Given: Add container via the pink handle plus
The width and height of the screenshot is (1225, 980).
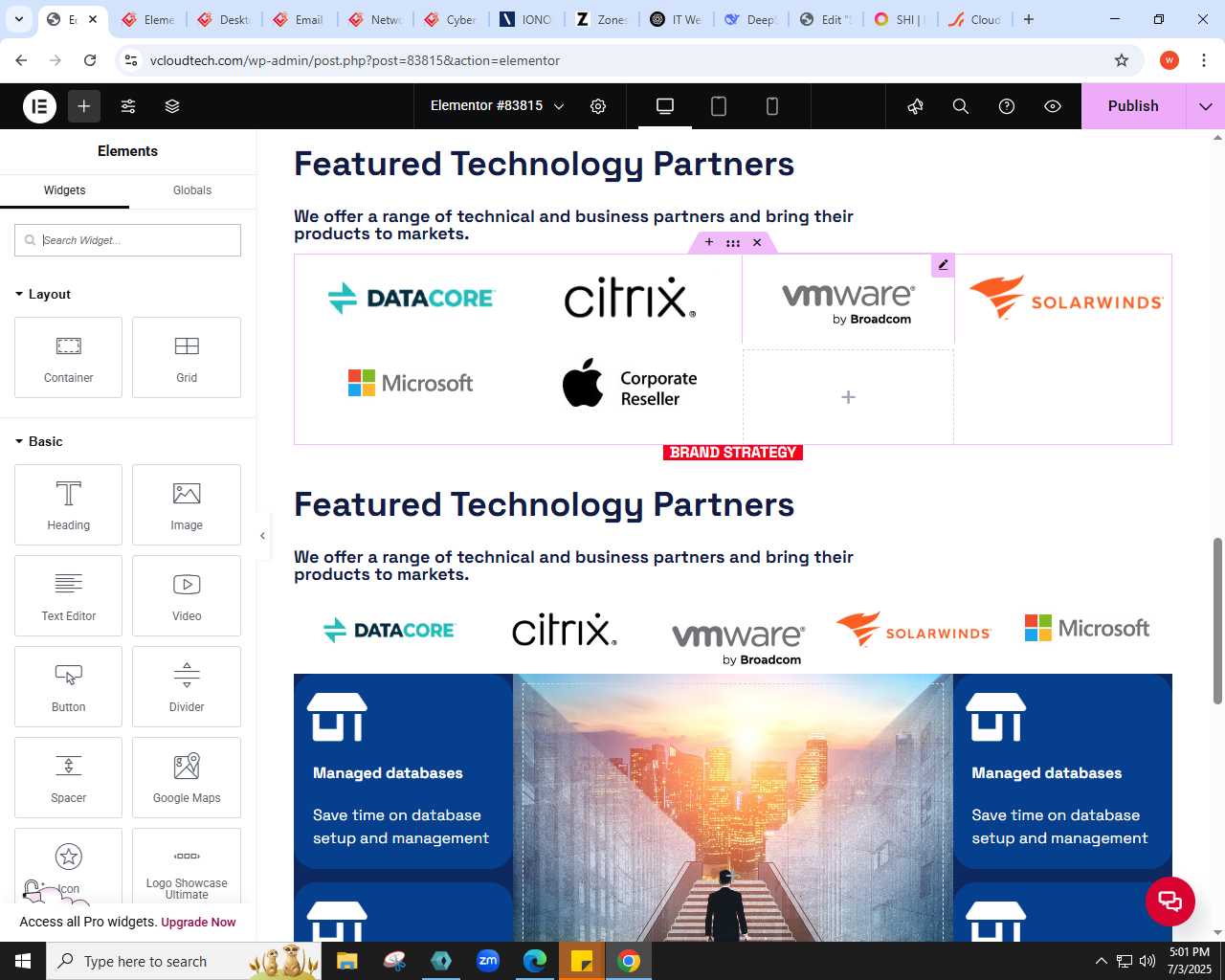Looking at the screenshot, I should point(709,243).
